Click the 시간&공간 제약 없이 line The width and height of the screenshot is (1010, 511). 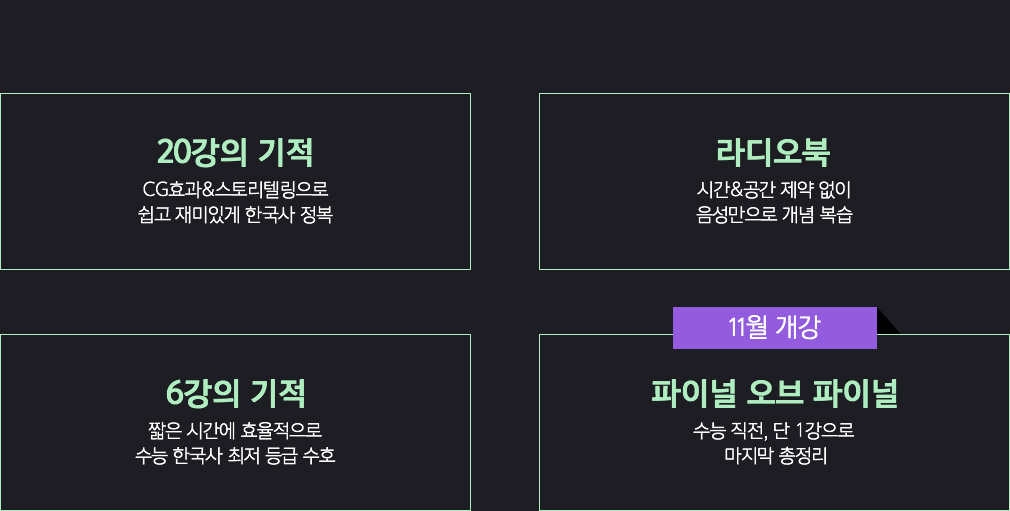click(774, 189)
